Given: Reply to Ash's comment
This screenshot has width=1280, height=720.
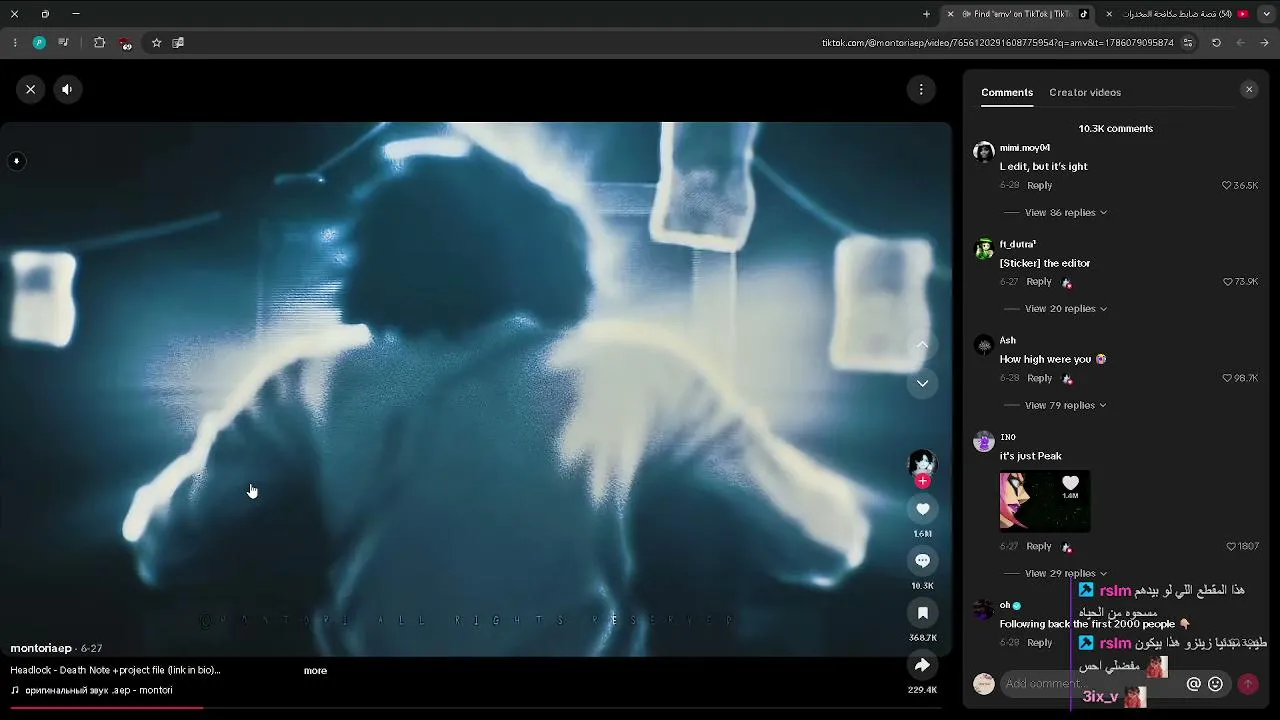Looking at the screenshot, I should click(x=1039, y=378).
